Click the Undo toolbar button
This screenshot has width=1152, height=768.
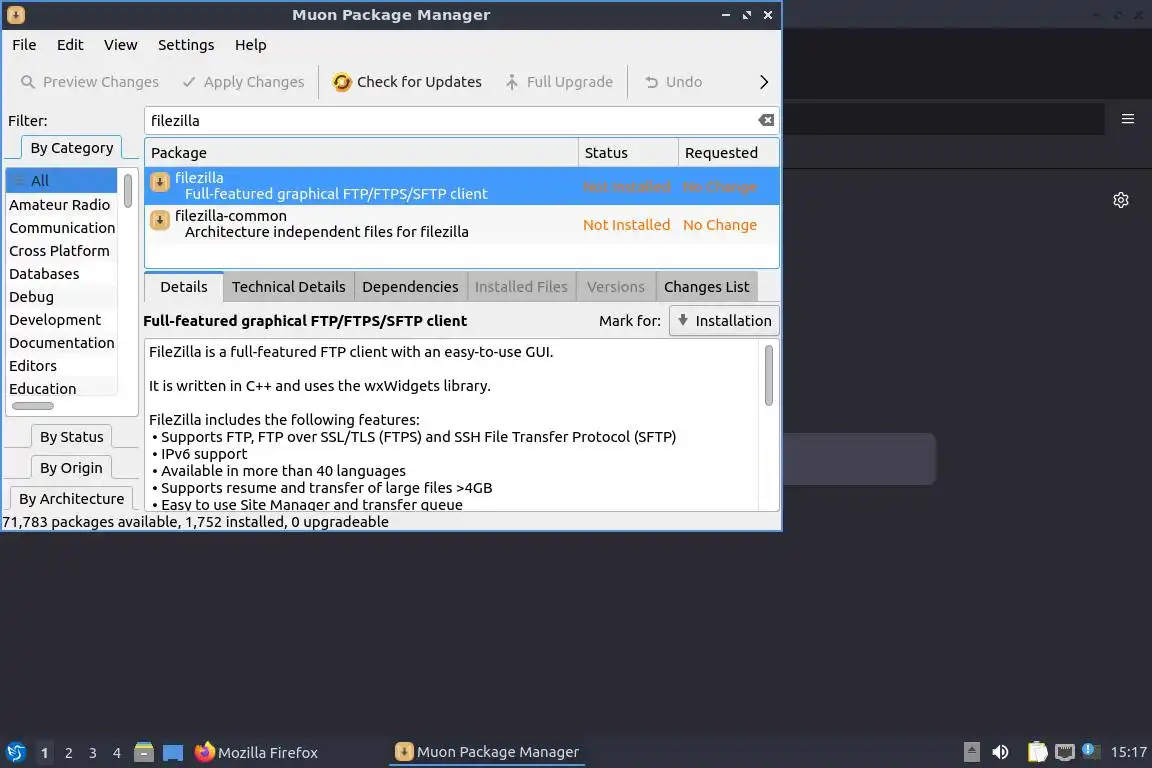tap(673, 82)
